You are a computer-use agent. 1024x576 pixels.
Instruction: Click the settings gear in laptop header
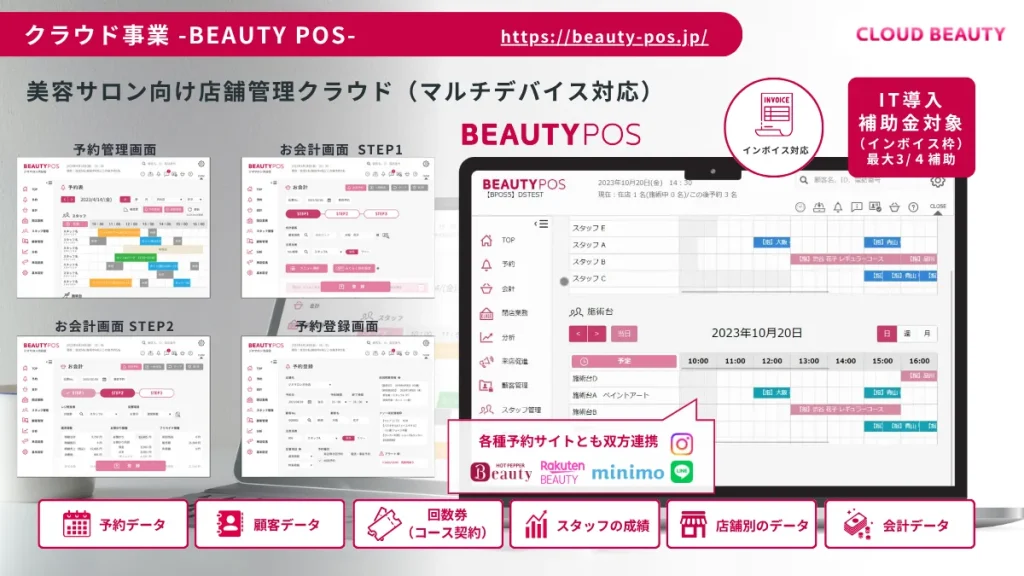pyautogui.click(x=937, y=181)
